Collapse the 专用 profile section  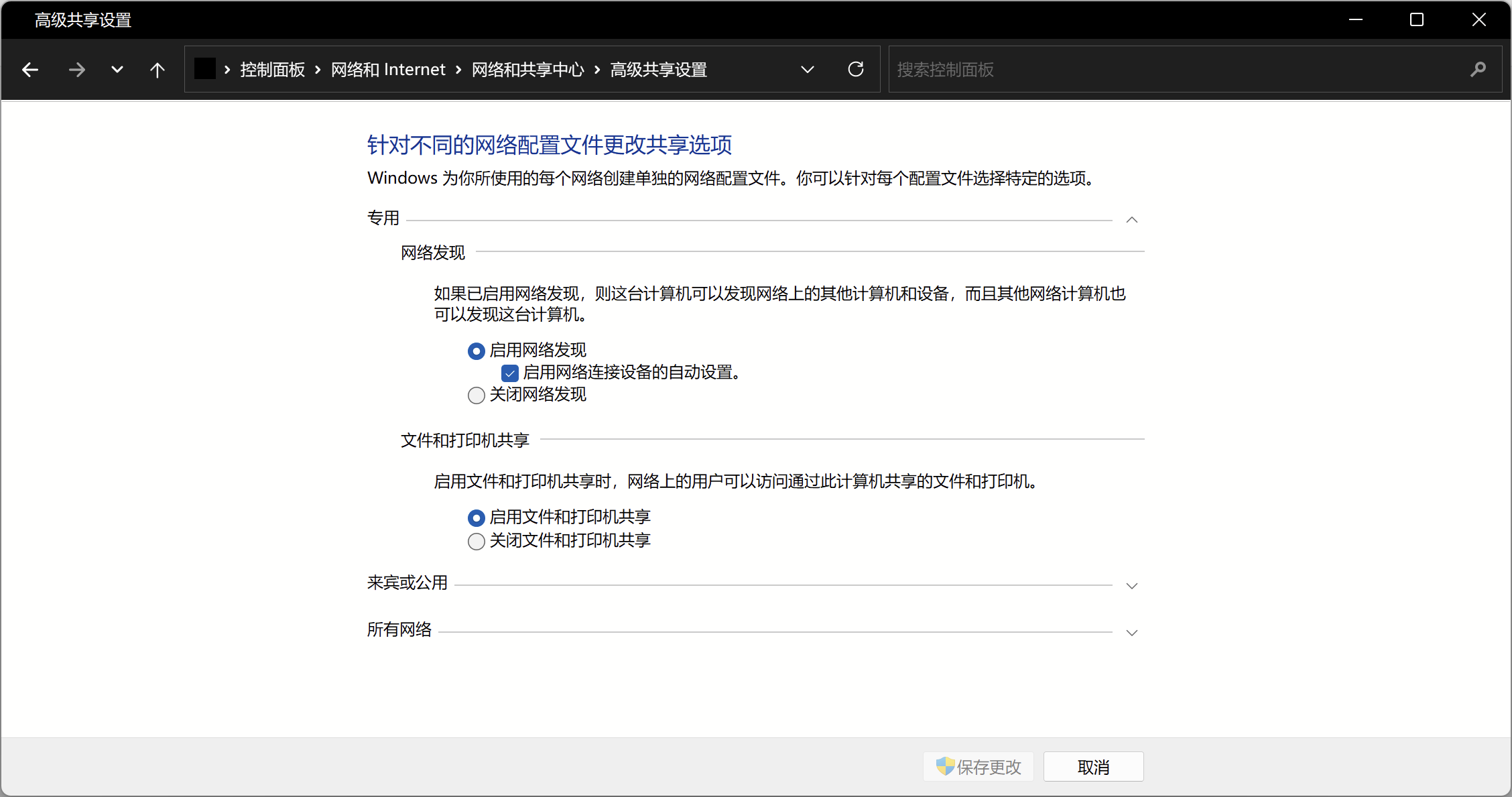[x=1132, y=220]
